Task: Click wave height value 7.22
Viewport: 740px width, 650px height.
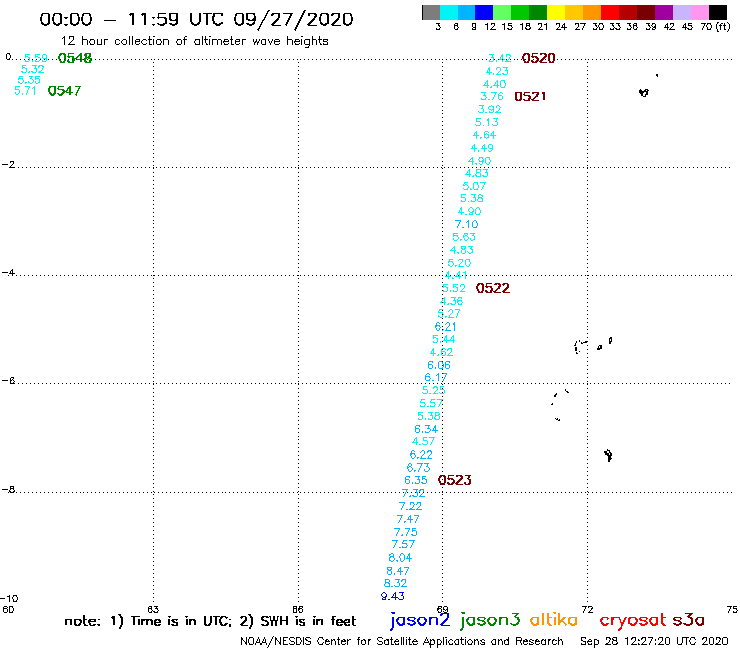Action: [x=410, y=506]
